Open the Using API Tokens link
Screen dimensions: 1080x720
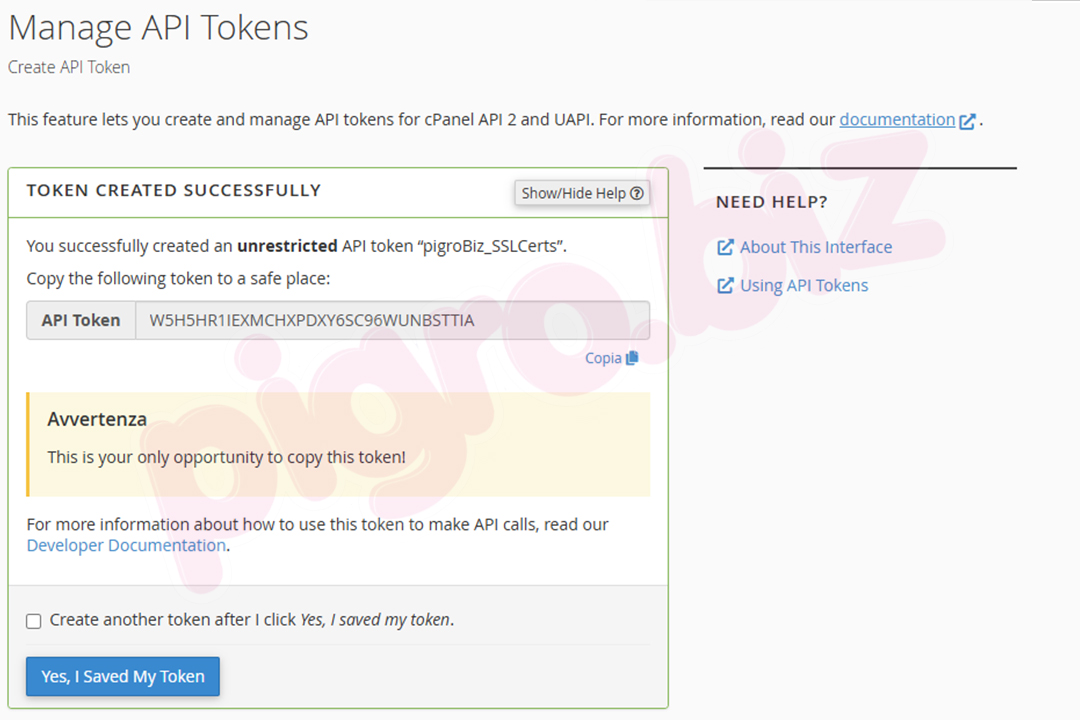804,286
